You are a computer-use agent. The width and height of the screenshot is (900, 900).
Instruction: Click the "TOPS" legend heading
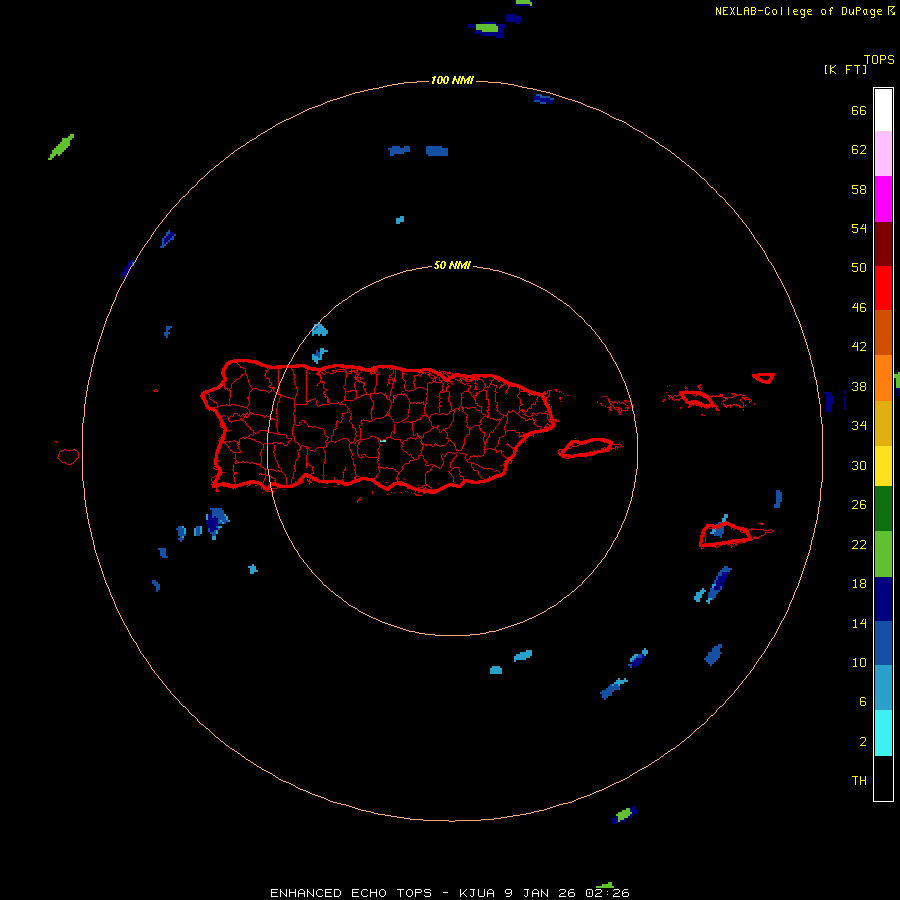point(879,60)
